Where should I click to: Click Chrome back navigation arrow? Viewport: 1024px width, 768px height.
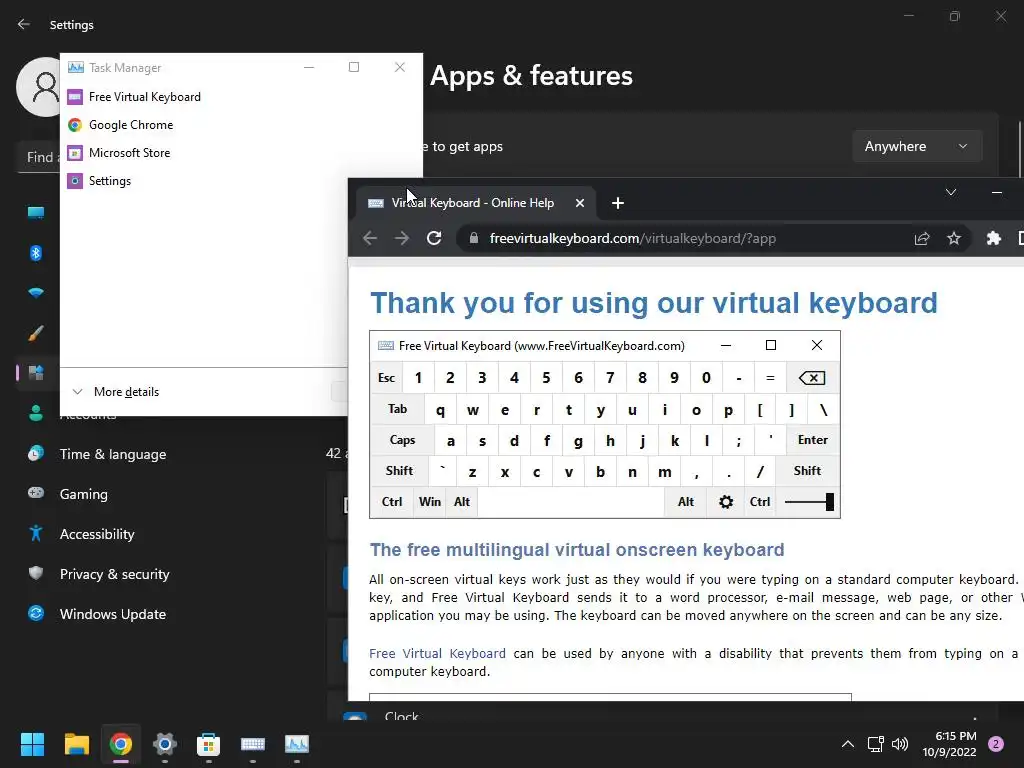tap(370, 238)
